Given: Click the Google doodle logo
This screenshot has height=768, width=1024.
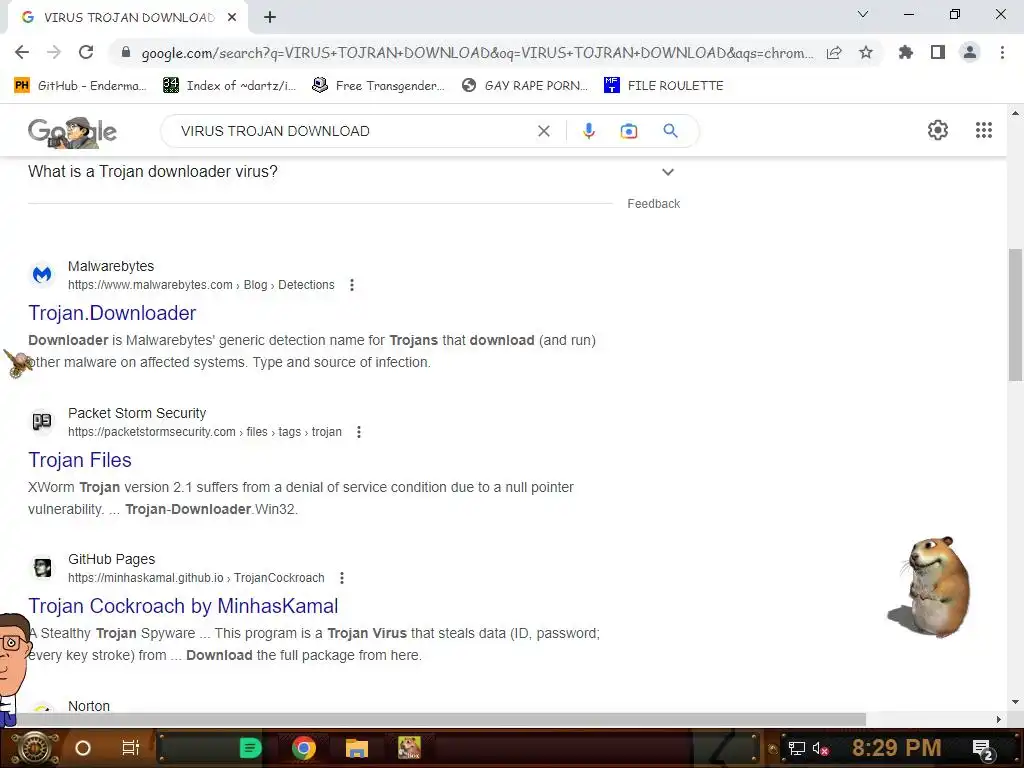Looking at the screenshot, I should 72,132.
